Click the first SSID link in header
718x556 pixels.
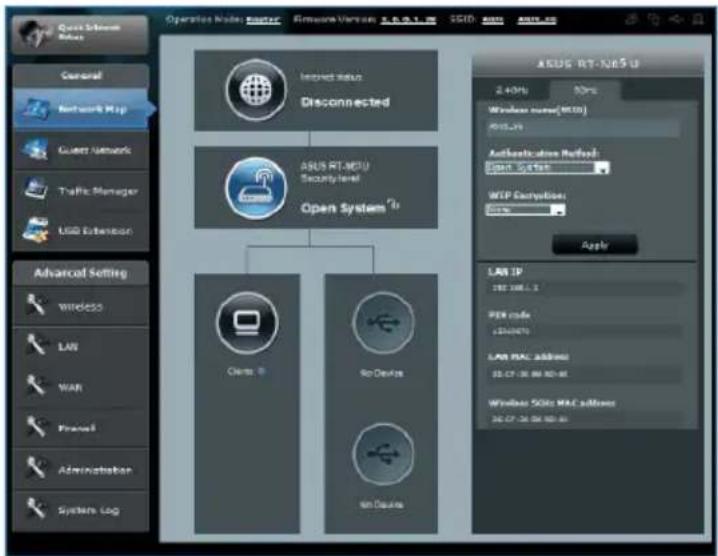click(493, 20)
